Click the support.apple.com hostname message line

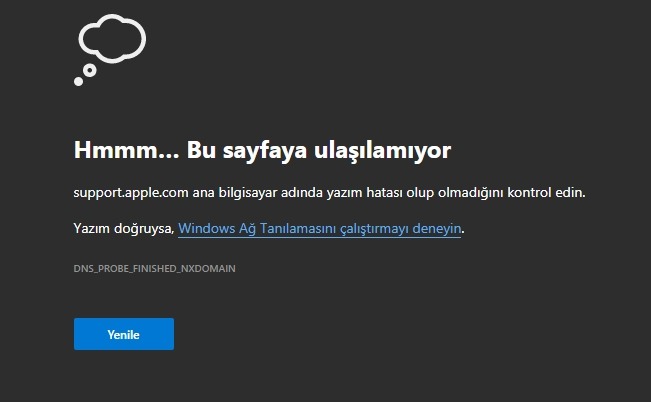(x=329, y=193)
